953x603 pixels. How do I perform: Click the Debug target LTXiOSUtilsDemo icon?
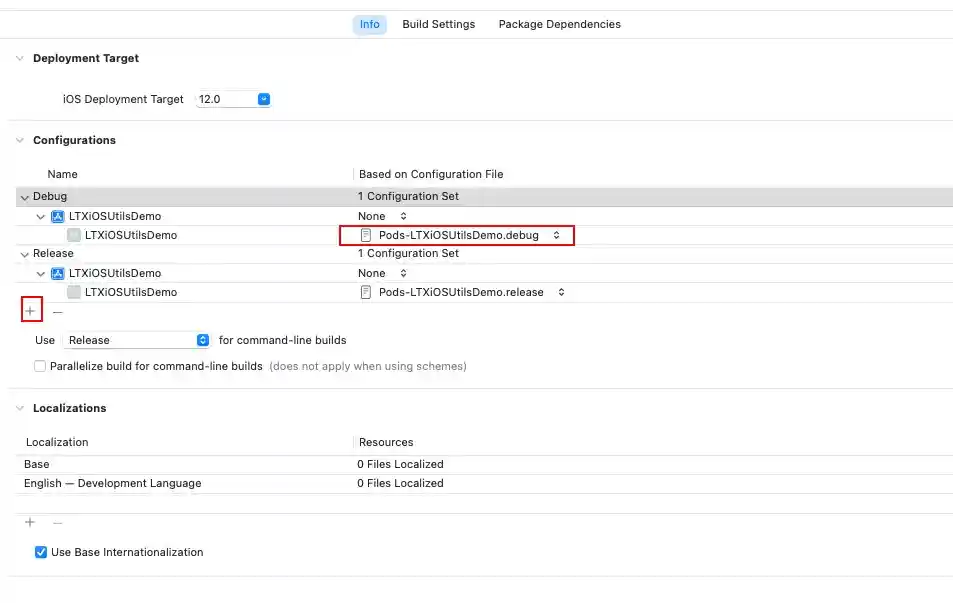(x=74, y=235)
